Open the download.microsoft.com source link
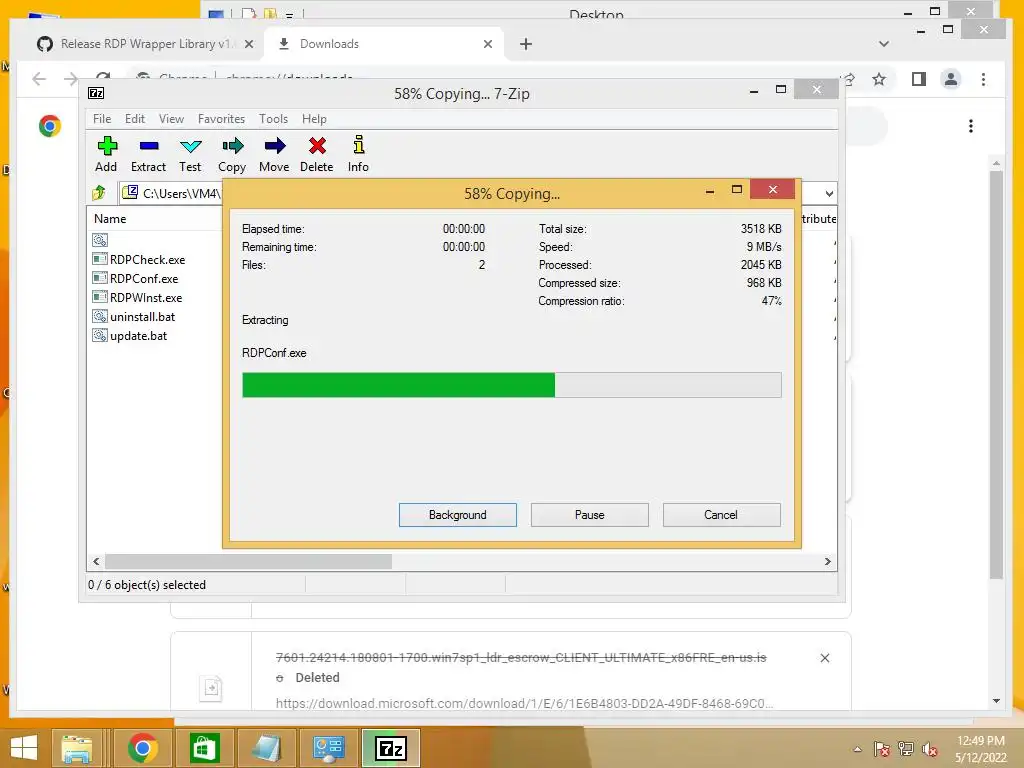 [x=524, y=703]
